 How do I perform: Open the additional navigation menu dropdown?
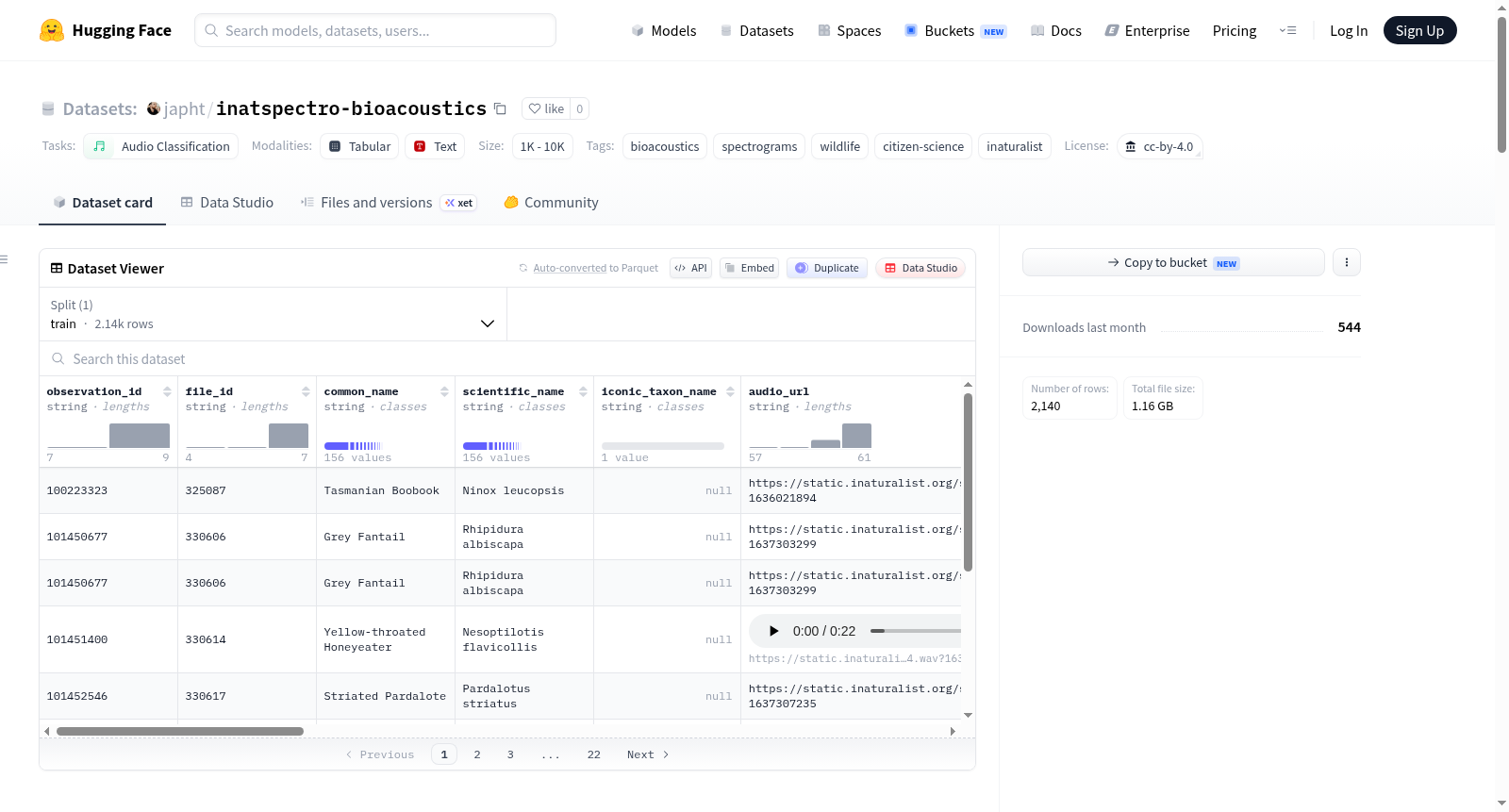coord(1287,30)
